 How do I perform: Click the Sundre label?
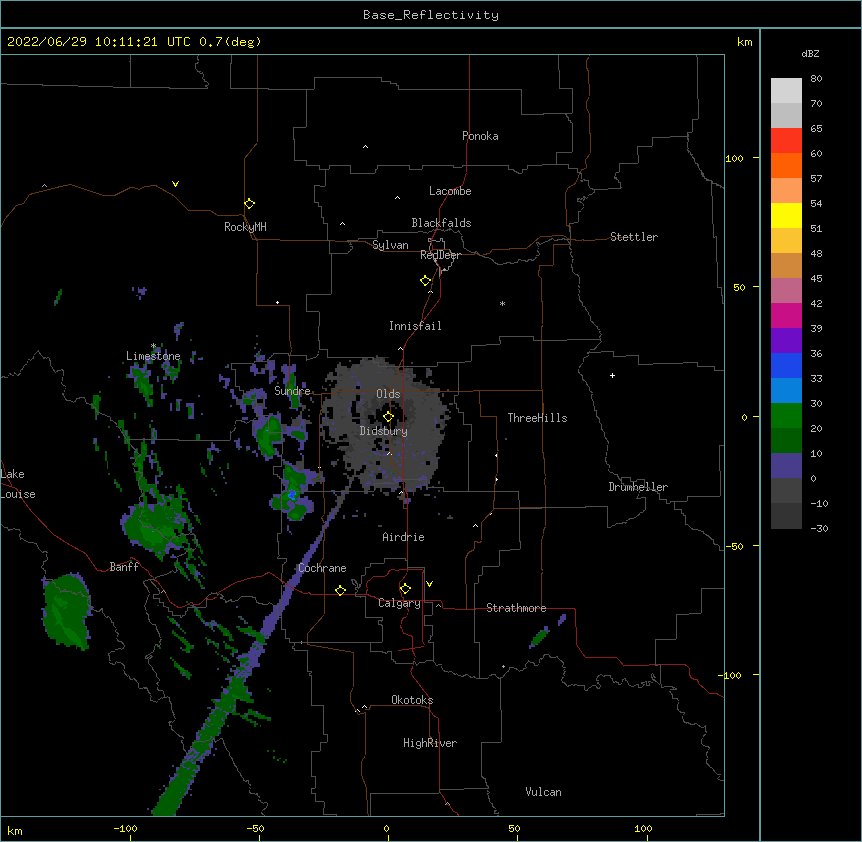[x=292, y=391]
